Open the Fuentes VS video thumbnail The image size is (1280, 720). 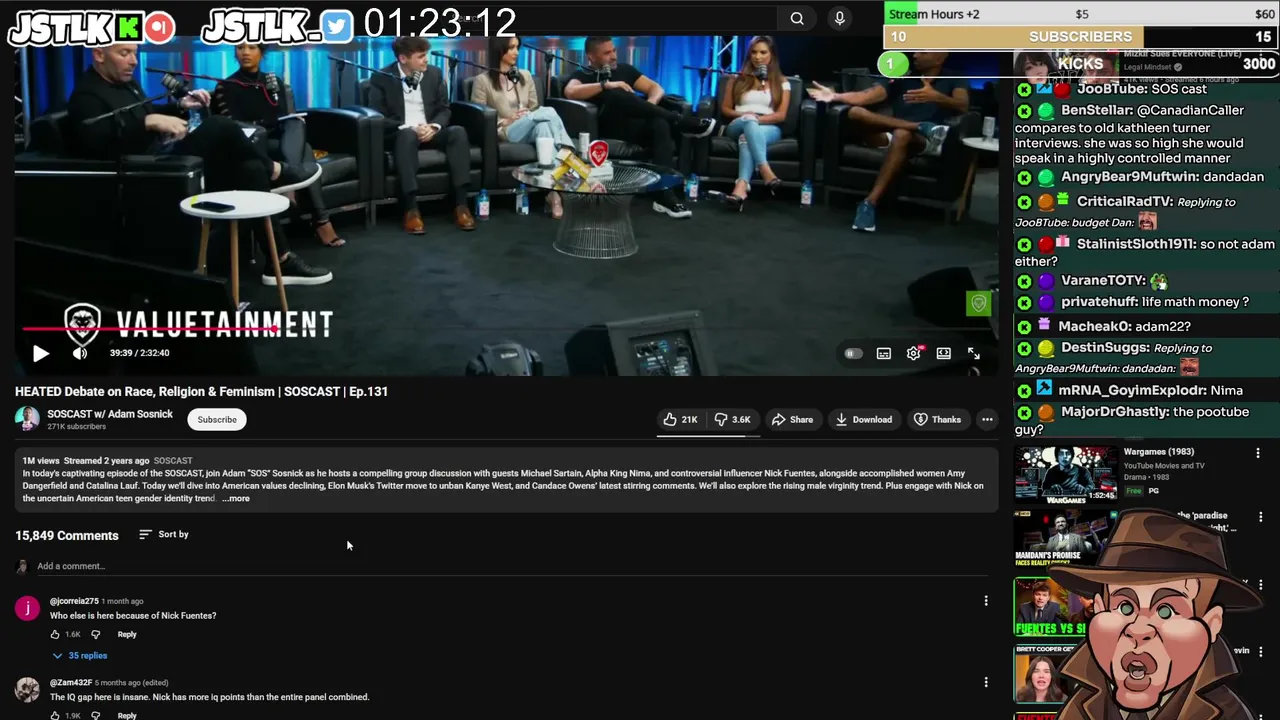click(x=1050, y=607)
